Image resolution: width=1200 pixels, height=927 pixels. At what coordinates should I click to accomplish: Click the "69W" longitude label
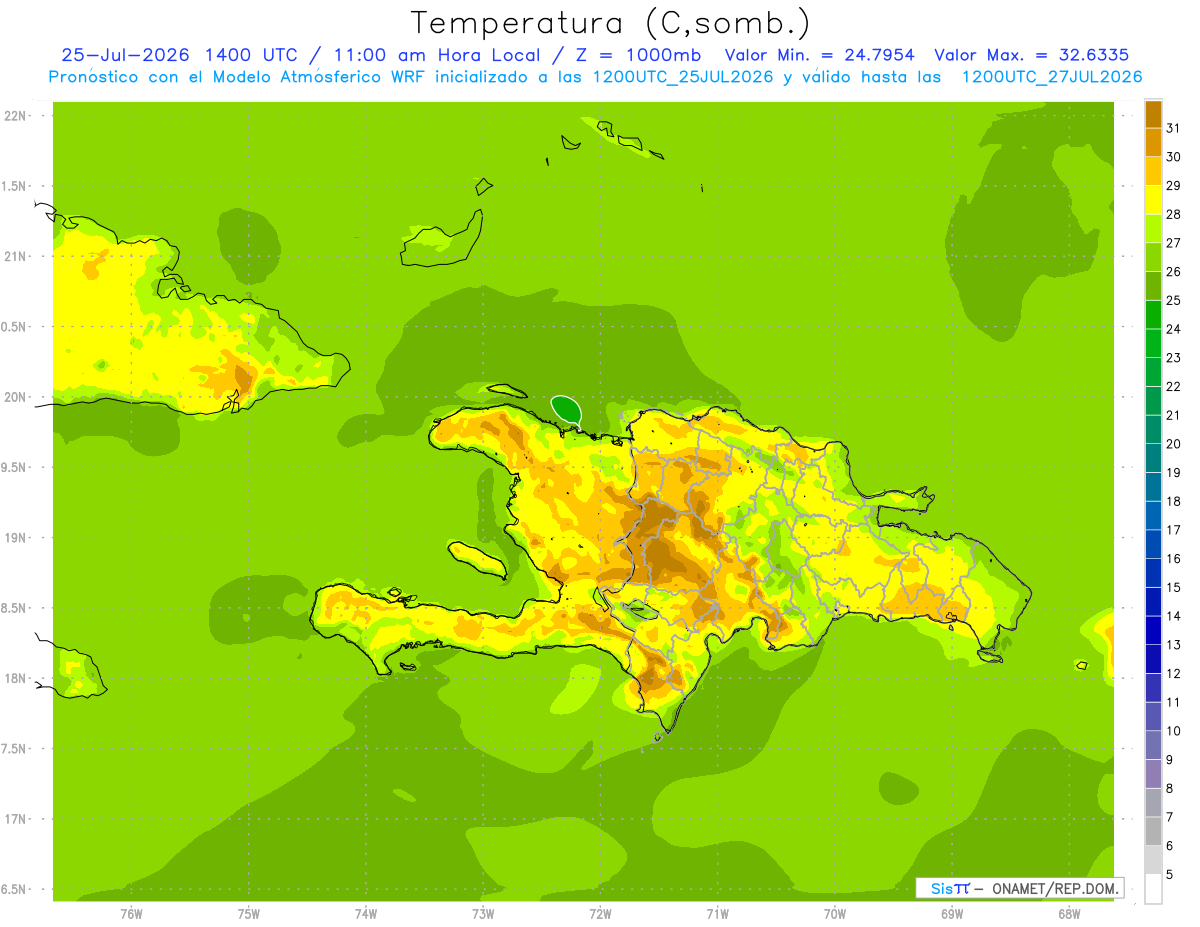[952, 913]
